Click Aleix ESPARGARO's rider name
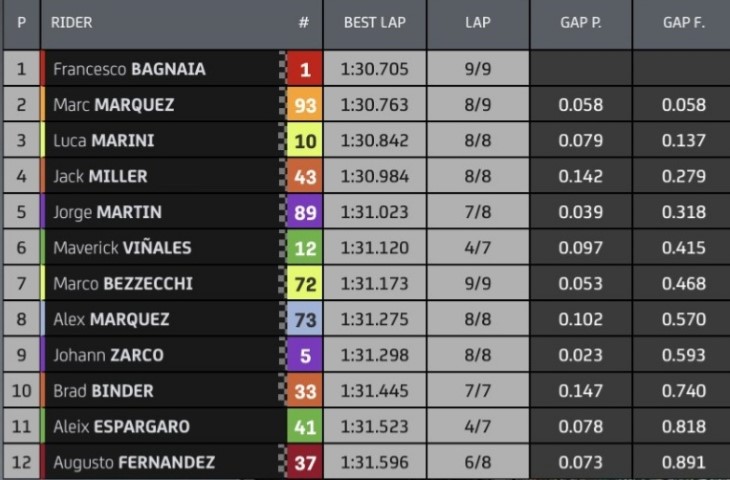The width and height of the screenshot is (730, 480). click(122, 426)
